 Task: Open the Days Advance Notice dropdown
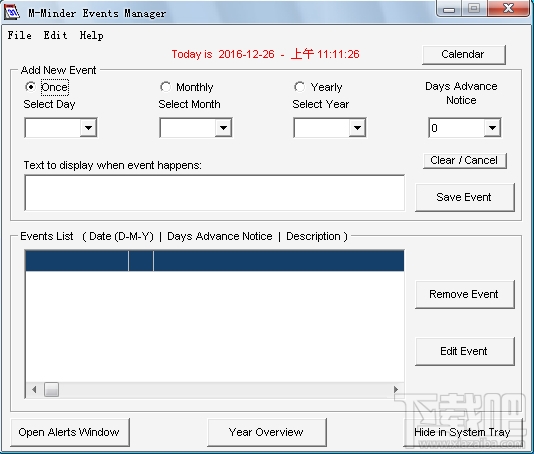[x=492, y=128]
